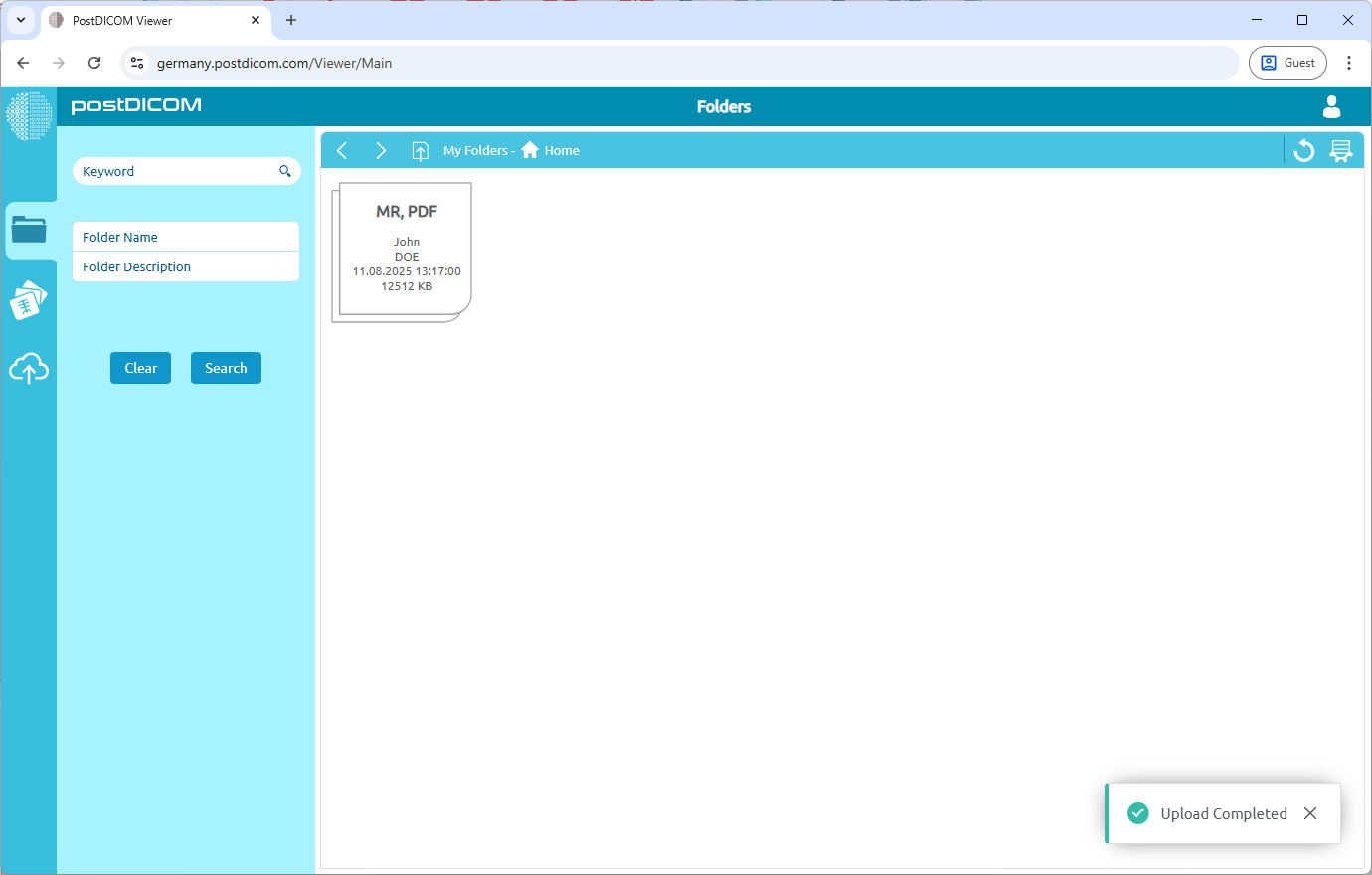Click the cloud upload sidebar icon

coord(29,369)
